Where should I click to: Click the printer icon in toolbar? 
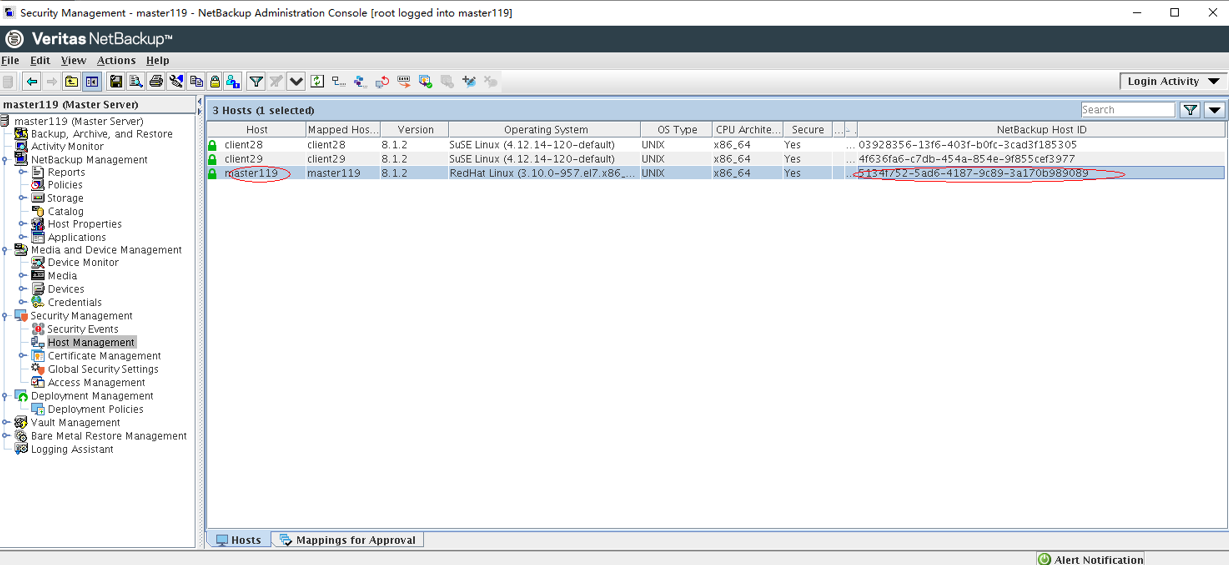156,82
